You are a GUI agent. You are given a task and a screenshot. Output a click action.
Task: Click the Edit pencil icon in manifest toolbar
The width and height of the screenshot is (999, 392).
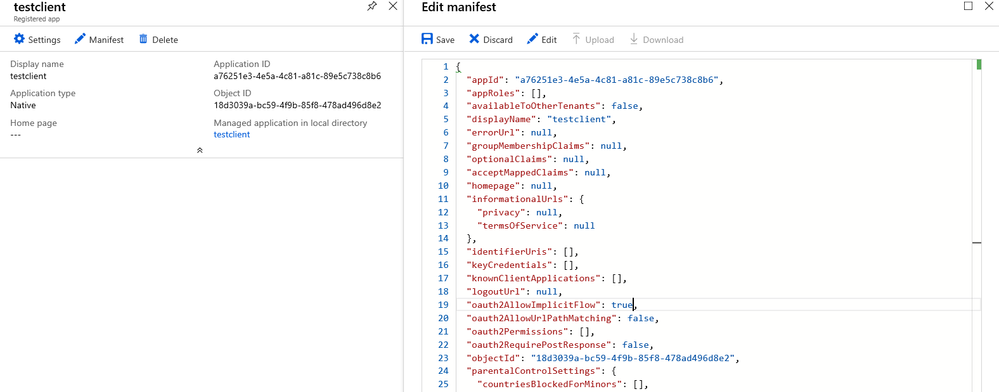click(x=532, y=39)
